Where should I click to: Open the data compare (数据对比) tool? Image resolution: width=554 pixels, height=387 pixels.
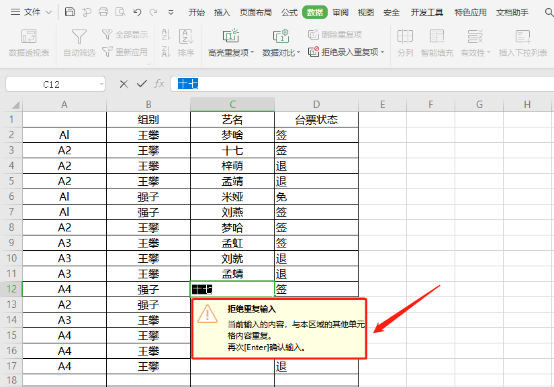click(281, 42)
